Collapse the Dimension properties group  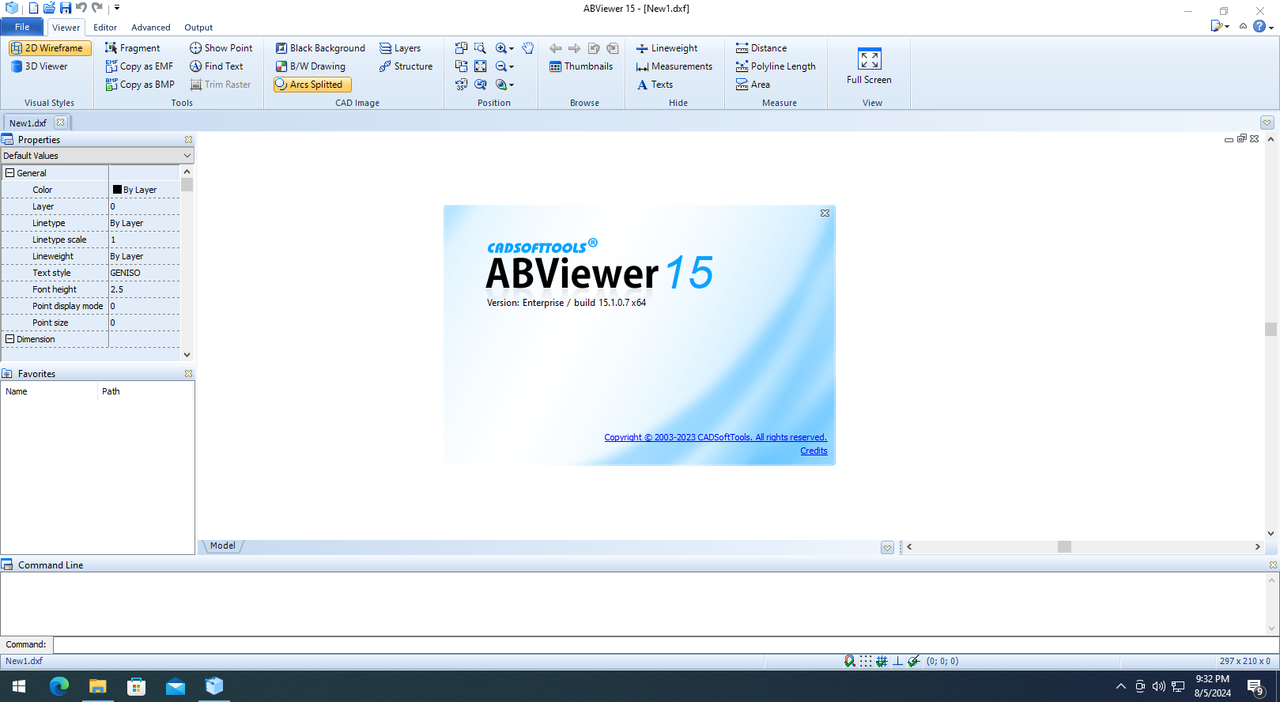pyautogui.click(x=10, y=339)
